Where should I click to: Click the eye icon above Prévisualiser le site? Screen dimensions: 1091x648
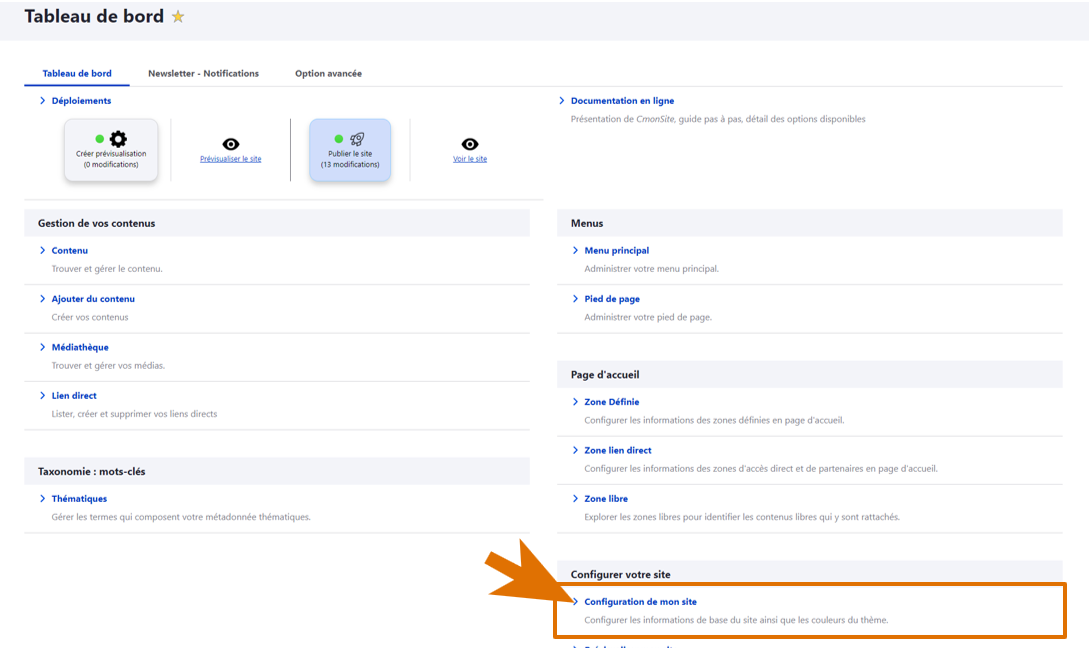click(x=231, y=144)
